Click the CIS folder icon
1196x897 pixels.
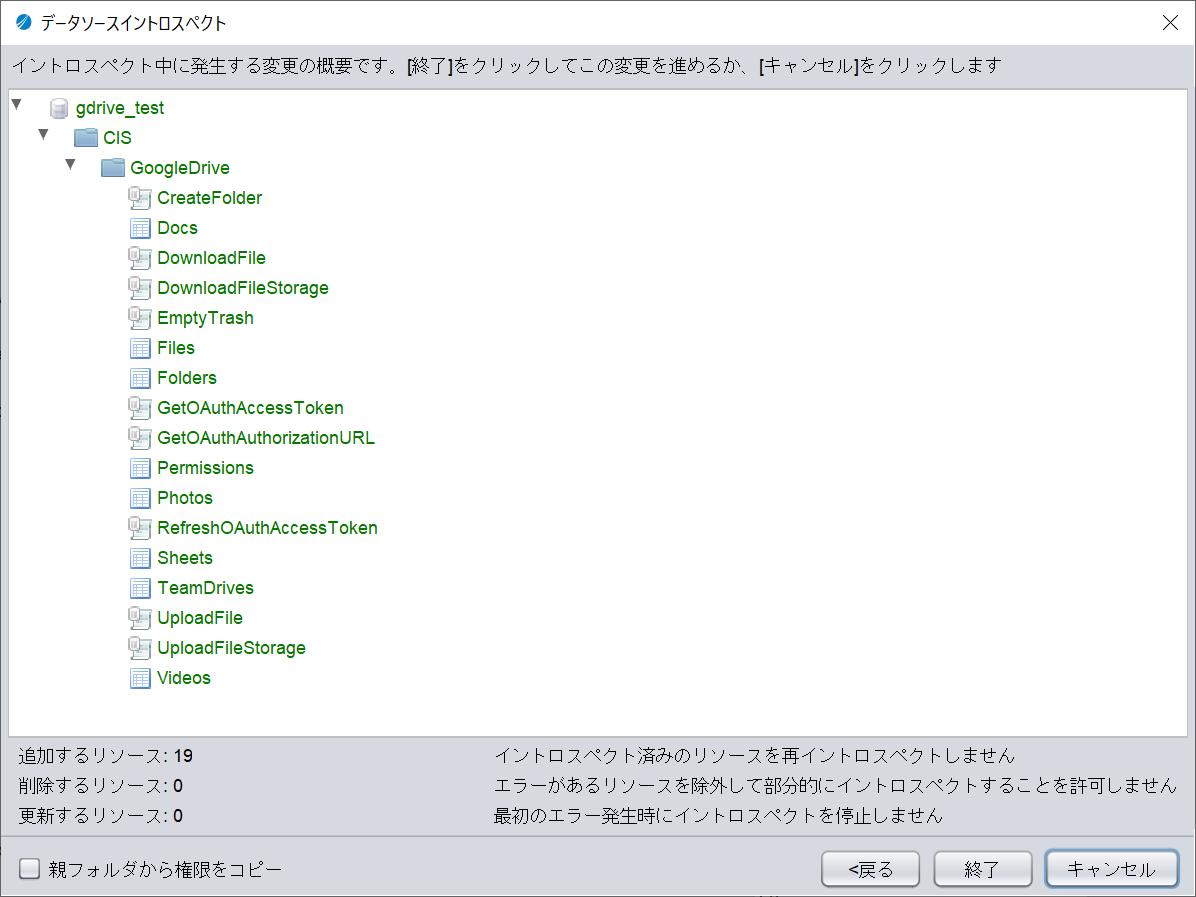pos(86,138)
